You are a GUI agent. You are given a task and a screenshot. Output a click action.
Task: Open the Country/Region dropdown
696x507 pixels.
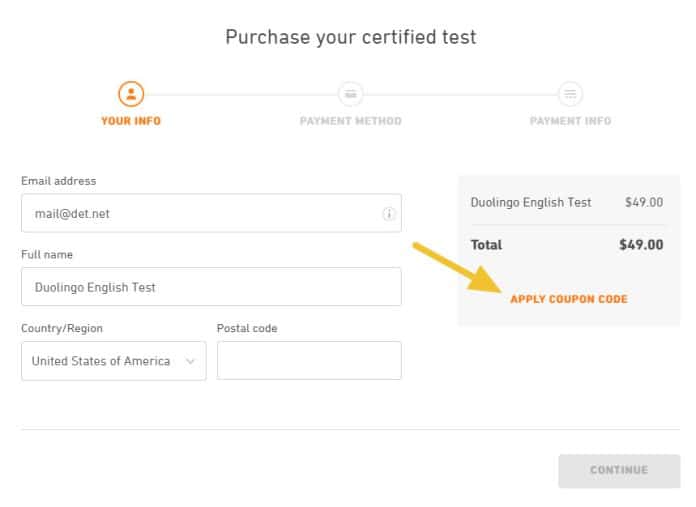pyautogui.click(x=113, y=361)
